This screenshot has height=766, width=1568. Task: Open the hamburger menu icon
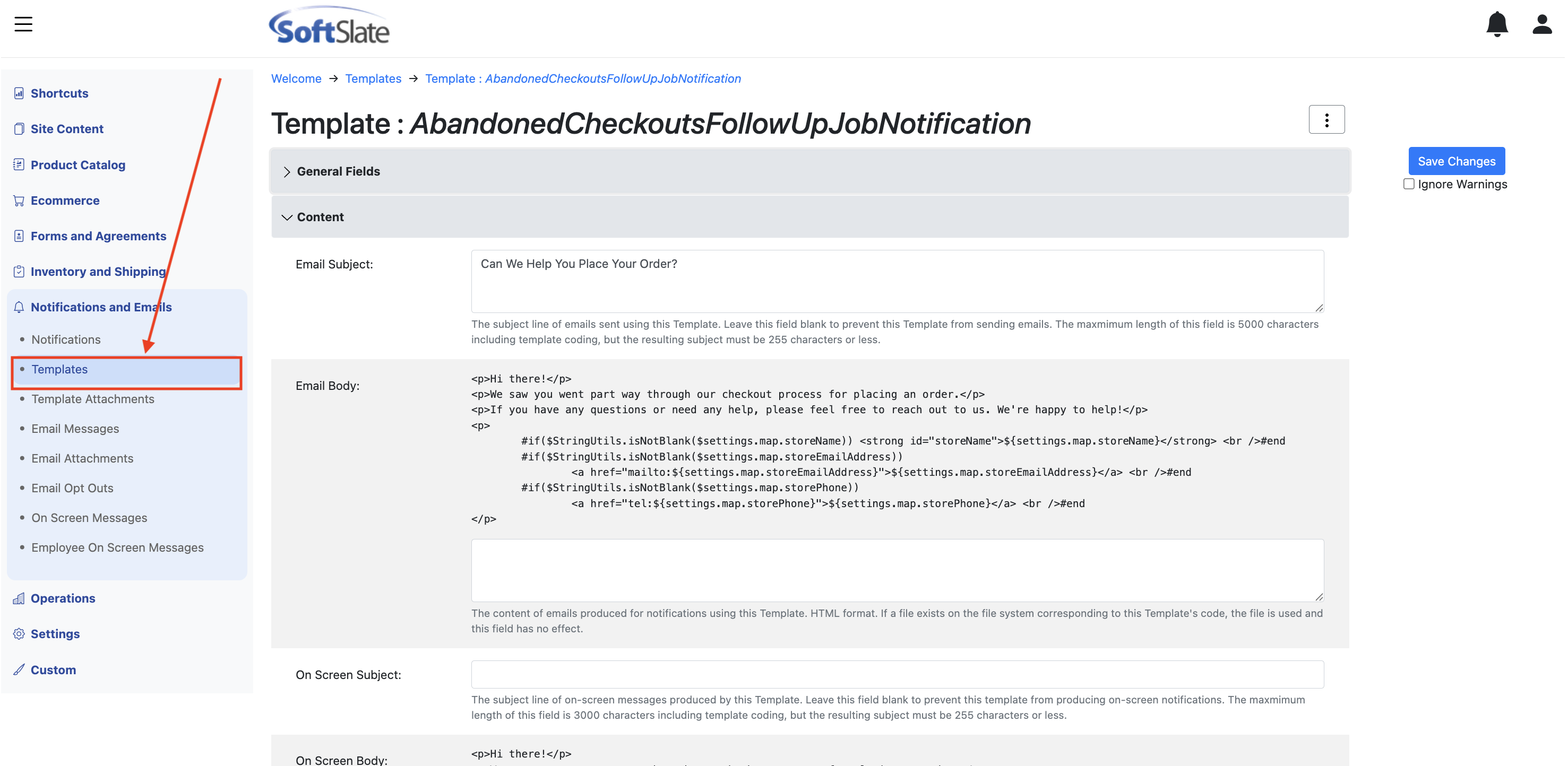coord(23,24)
